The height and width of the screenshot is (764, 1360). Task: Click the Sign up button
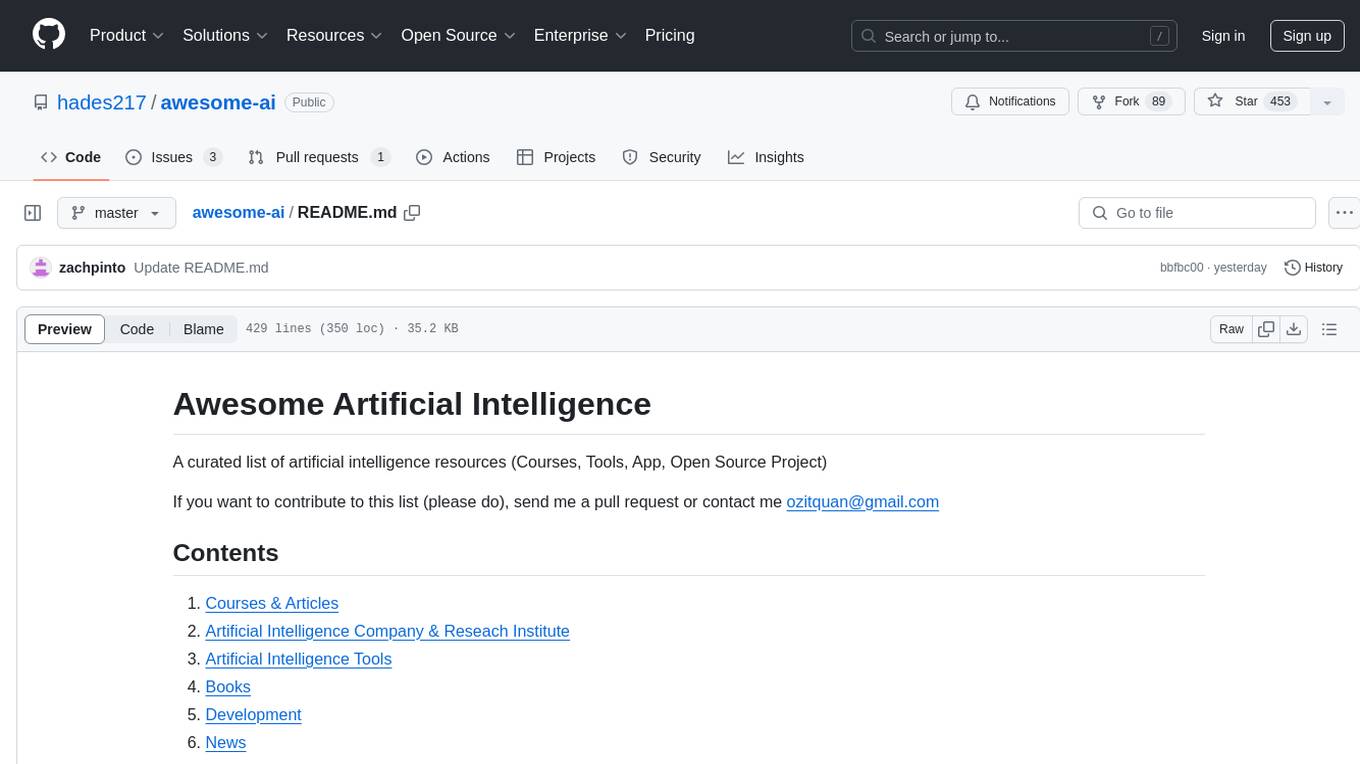point(1307,36)
